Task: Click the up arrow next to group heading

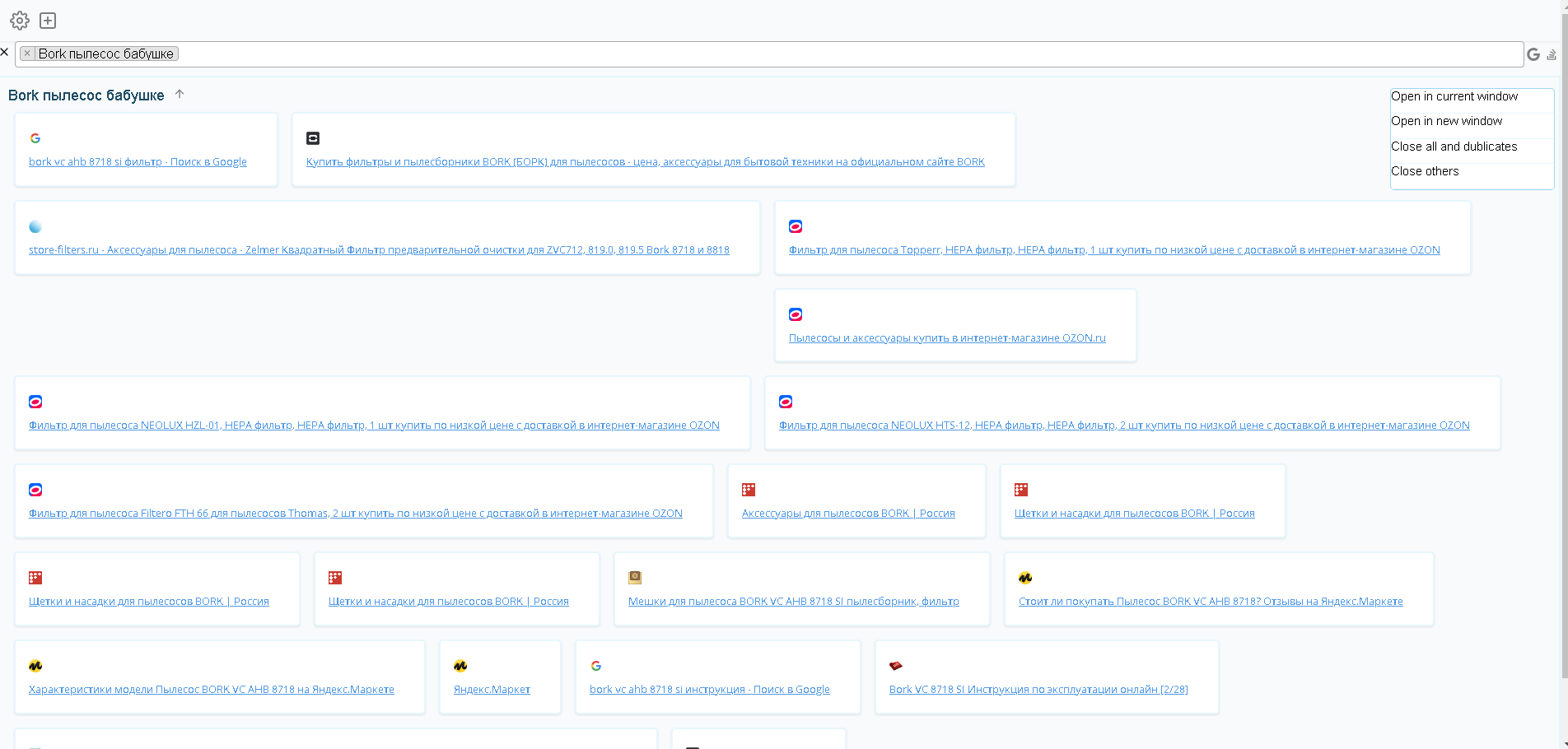Action: point(180,94)
